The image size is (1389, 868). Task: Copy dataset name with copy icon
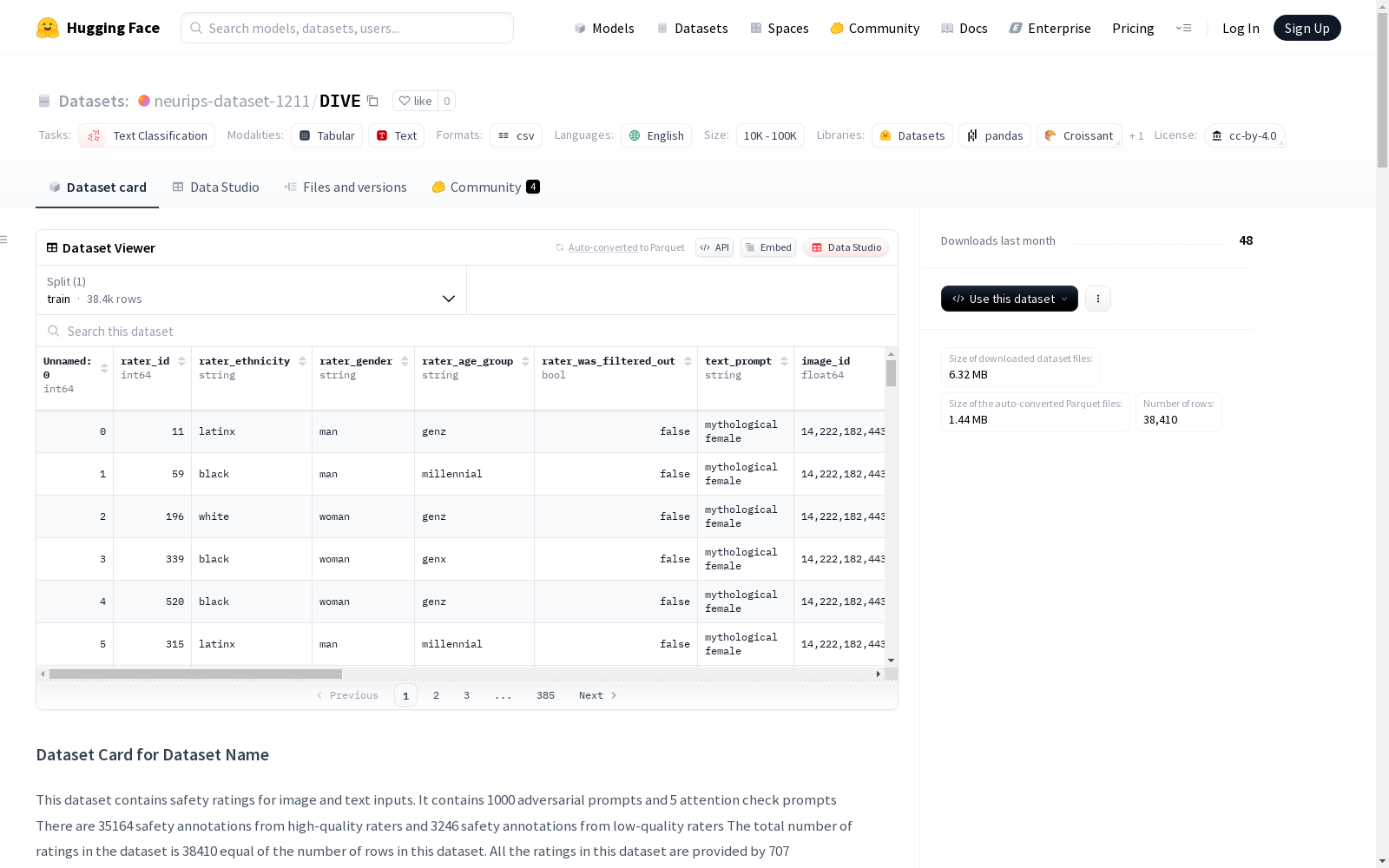[x=372, y=101]
